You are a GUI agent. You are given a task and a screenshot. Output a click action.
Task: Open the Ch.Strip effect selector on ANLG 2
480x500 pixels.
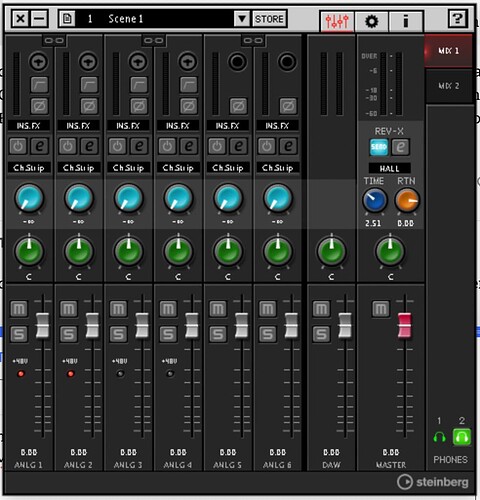pyautogui.click(x=79, y=168)
